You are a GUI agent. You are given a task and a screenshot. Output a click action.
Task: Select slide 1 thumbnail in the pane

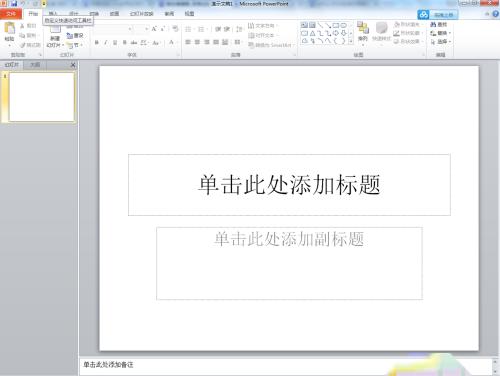pos(42,97)
